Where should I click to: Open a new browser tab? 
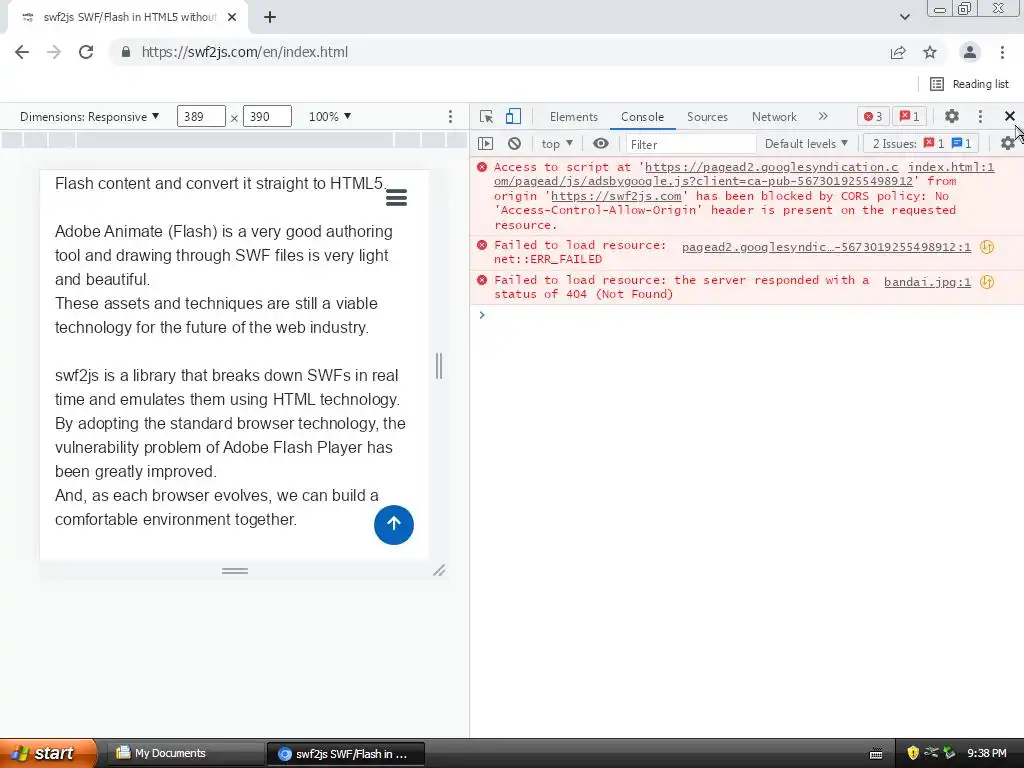point(270,18)
